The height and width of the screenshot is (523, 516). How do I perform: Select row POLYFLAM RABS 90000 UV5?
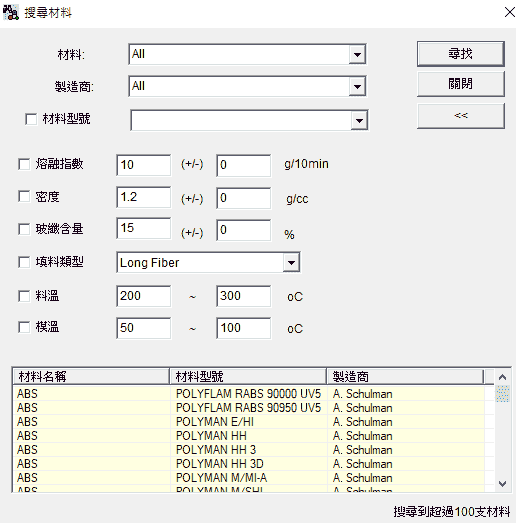[x=248, y=394]
